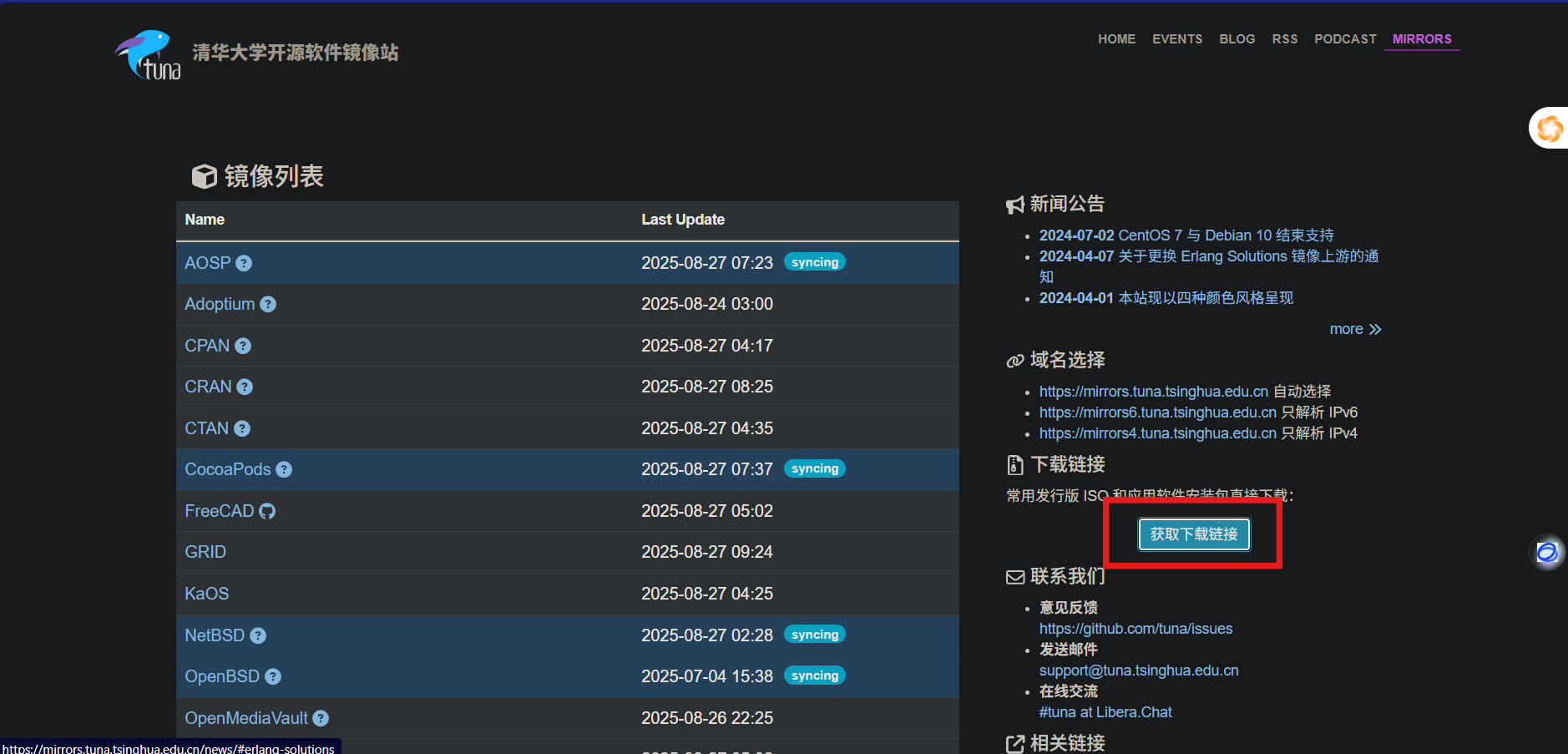
Task: Open help icon next to CPAN
Action: pyautogui.click(x=243, y=346)
